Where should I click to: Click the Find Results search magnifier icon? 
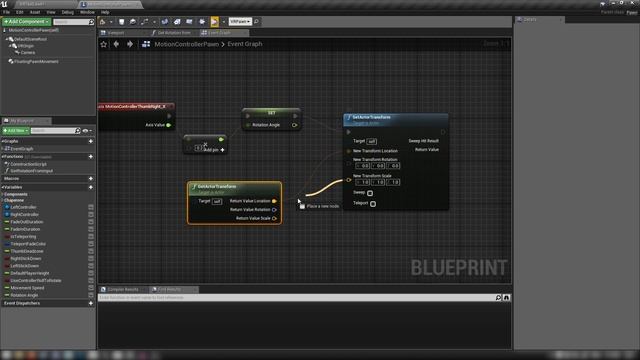pos(498,298)
